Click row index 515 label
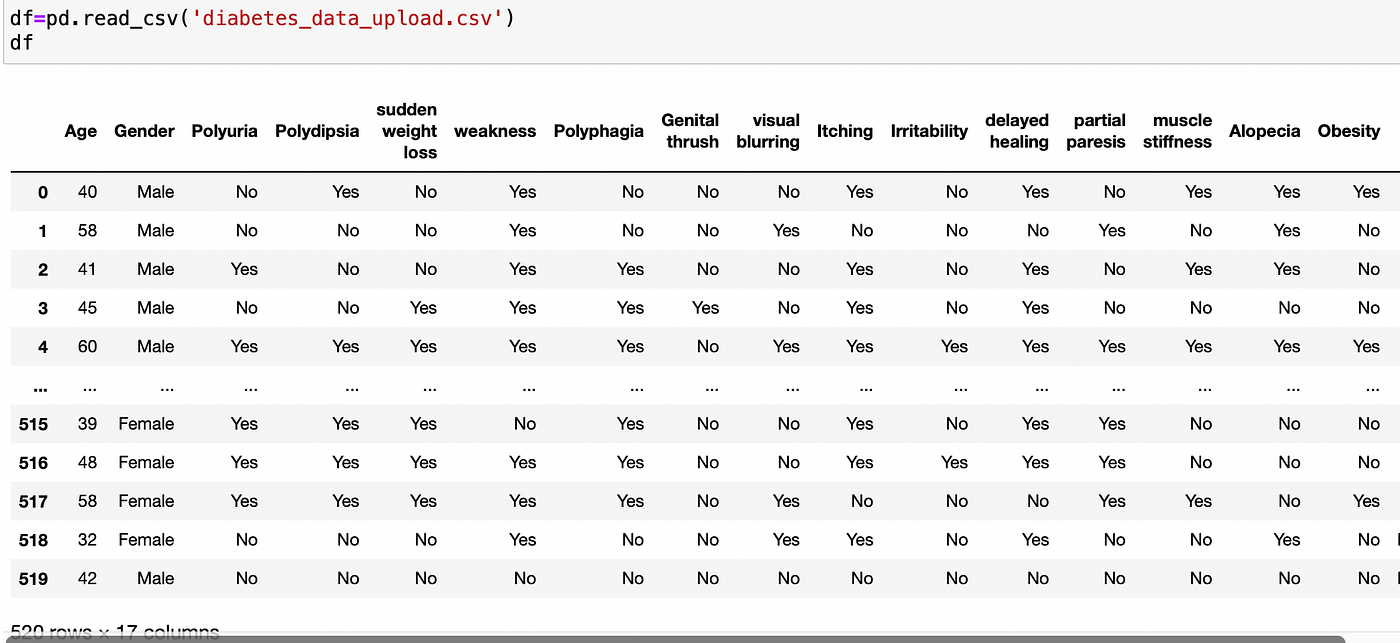 click(x=33, y=424)
